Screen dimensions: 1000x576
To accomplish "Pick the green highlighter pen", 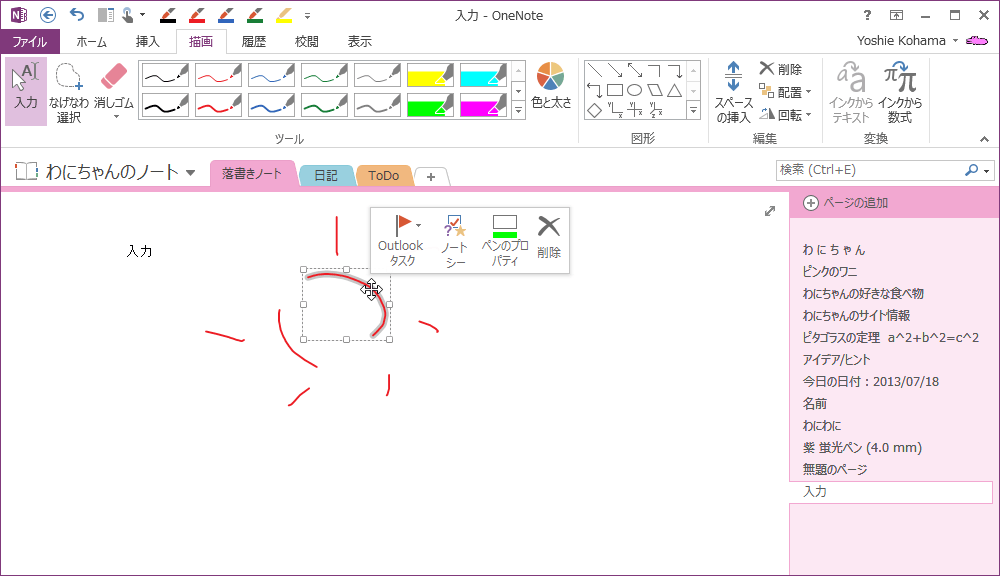I will click(430, 105).
